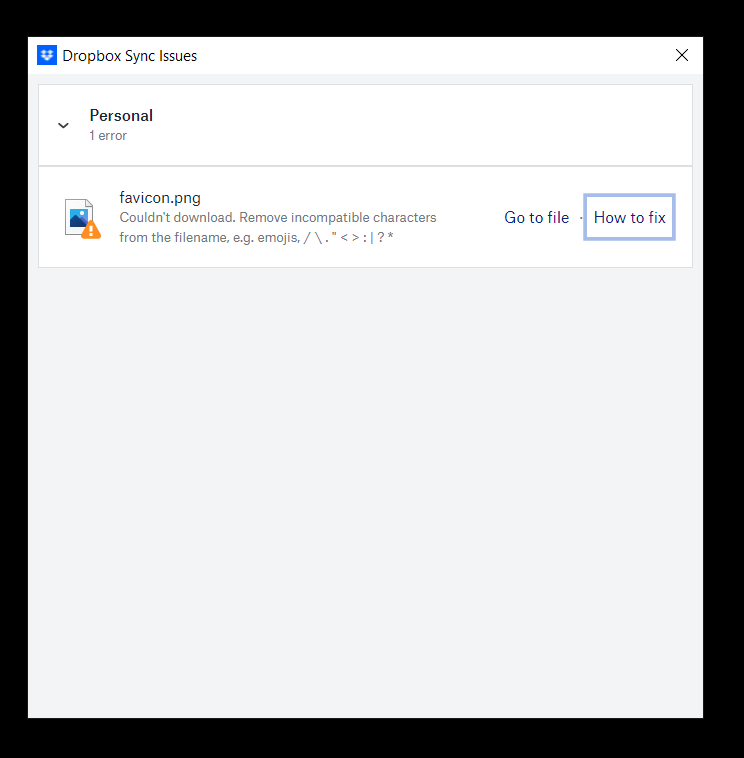Click the incompatible characters example list line
The width and height of the screenshot is (744, 758).
256,237
